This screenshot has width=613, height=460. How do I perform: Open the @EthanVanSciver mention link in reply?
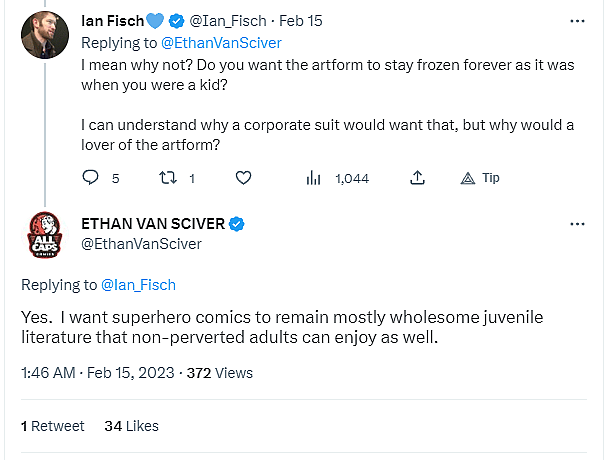tap(219, 42)
